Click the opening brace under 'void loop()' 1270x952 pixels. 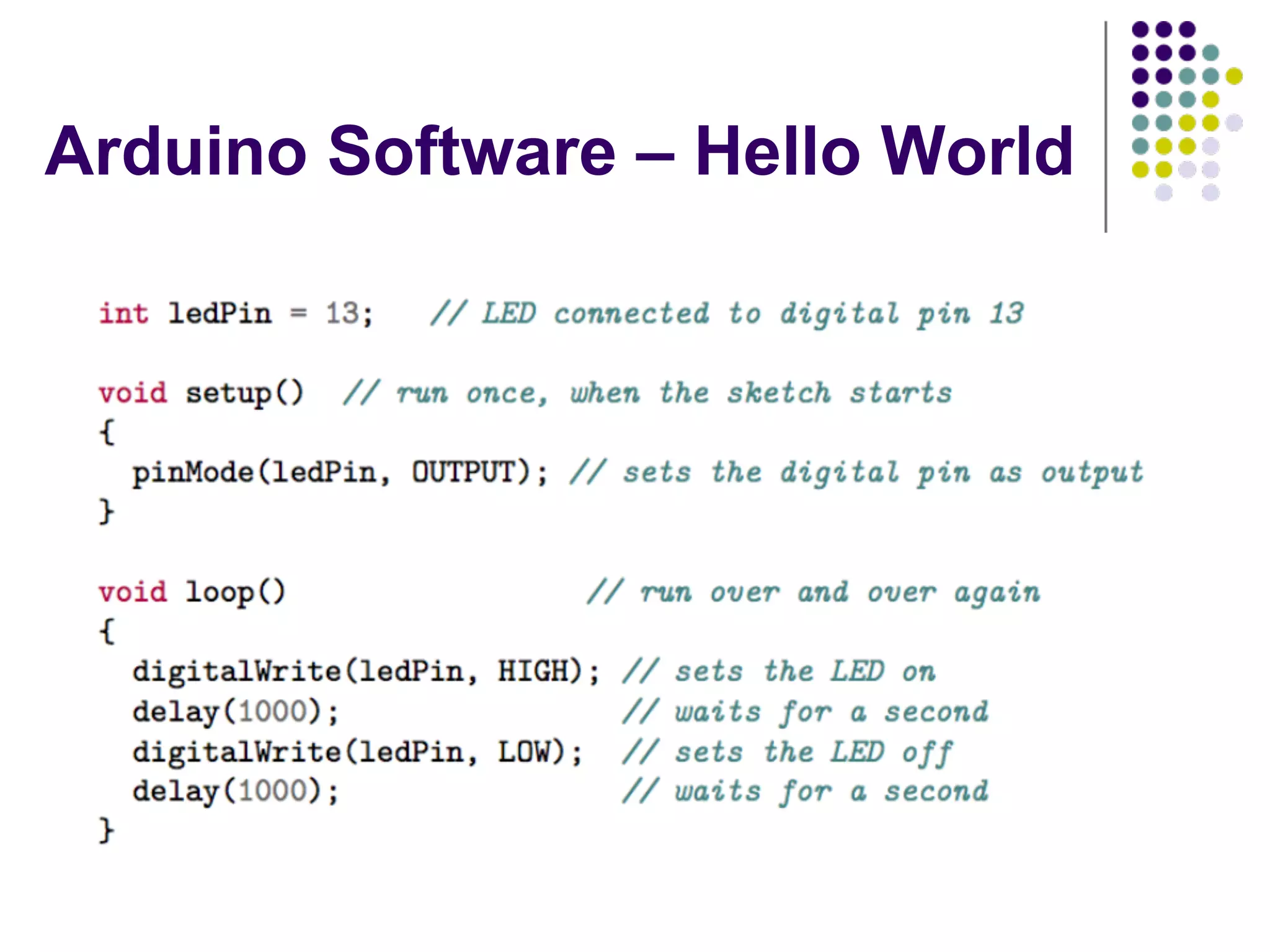click(x=107, y=632)
